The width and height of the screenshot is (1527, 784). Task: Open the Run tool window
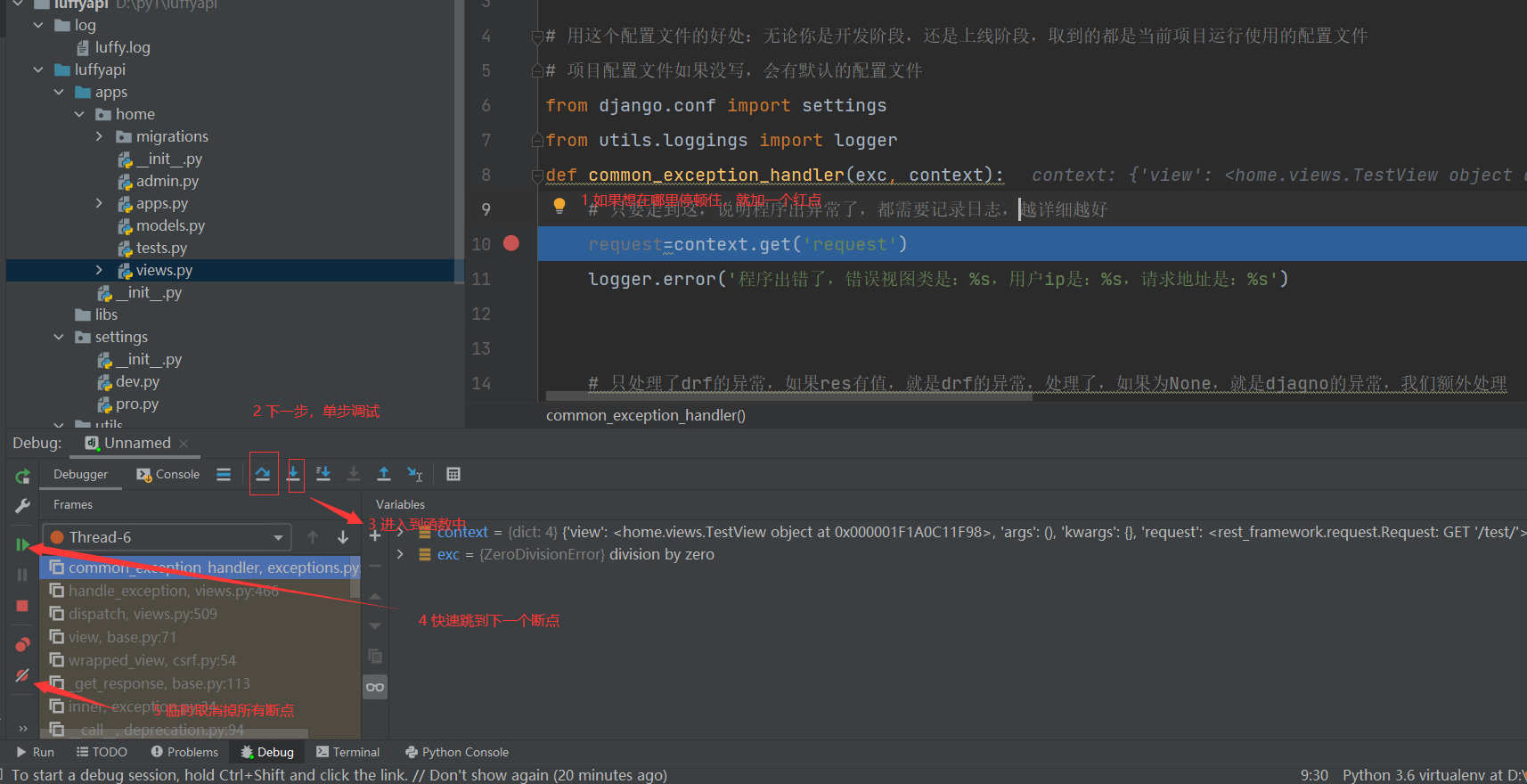(35, 752)
